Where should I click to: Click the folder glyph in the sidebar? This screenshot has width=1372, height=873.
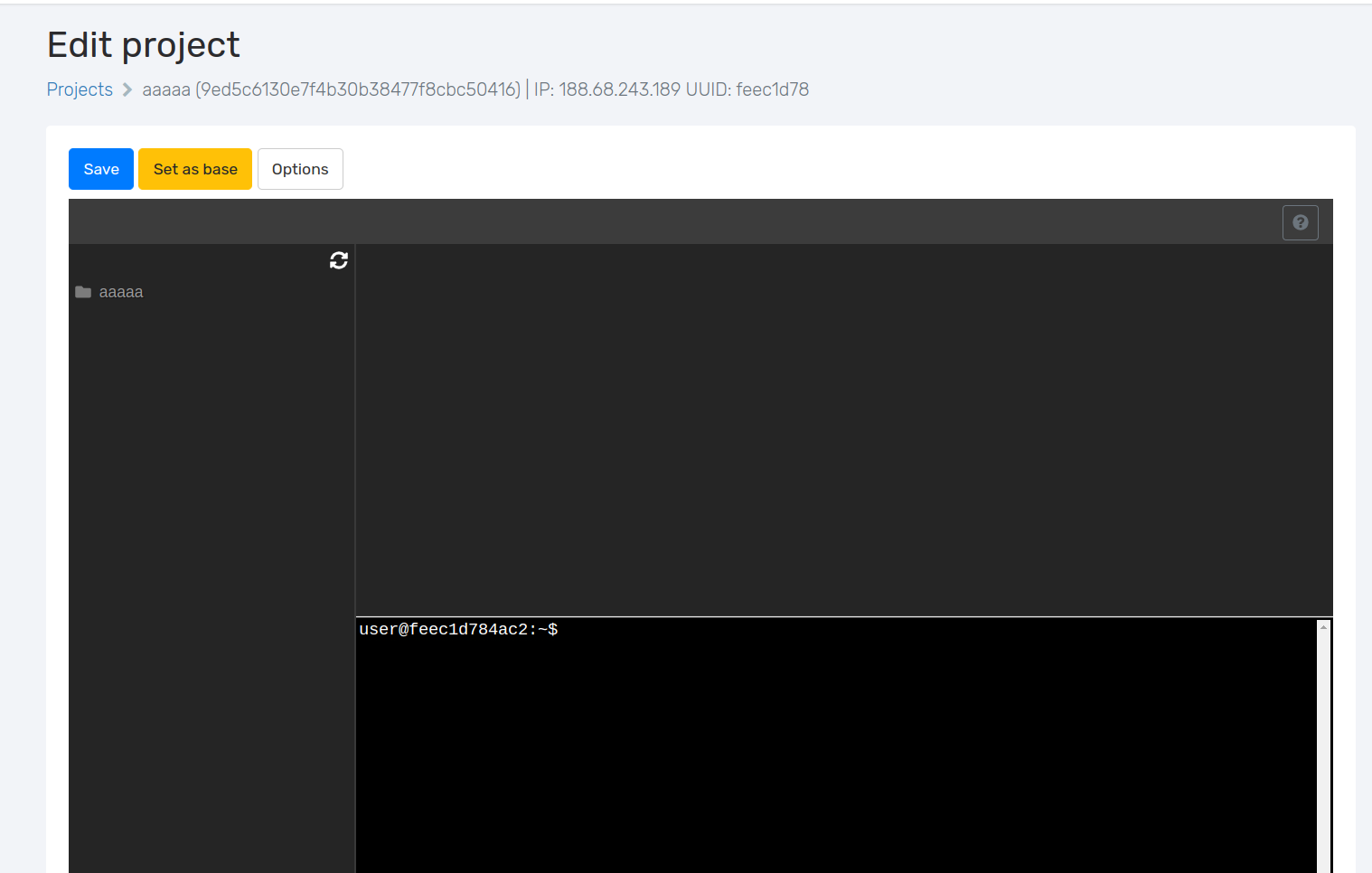[82, 291]
